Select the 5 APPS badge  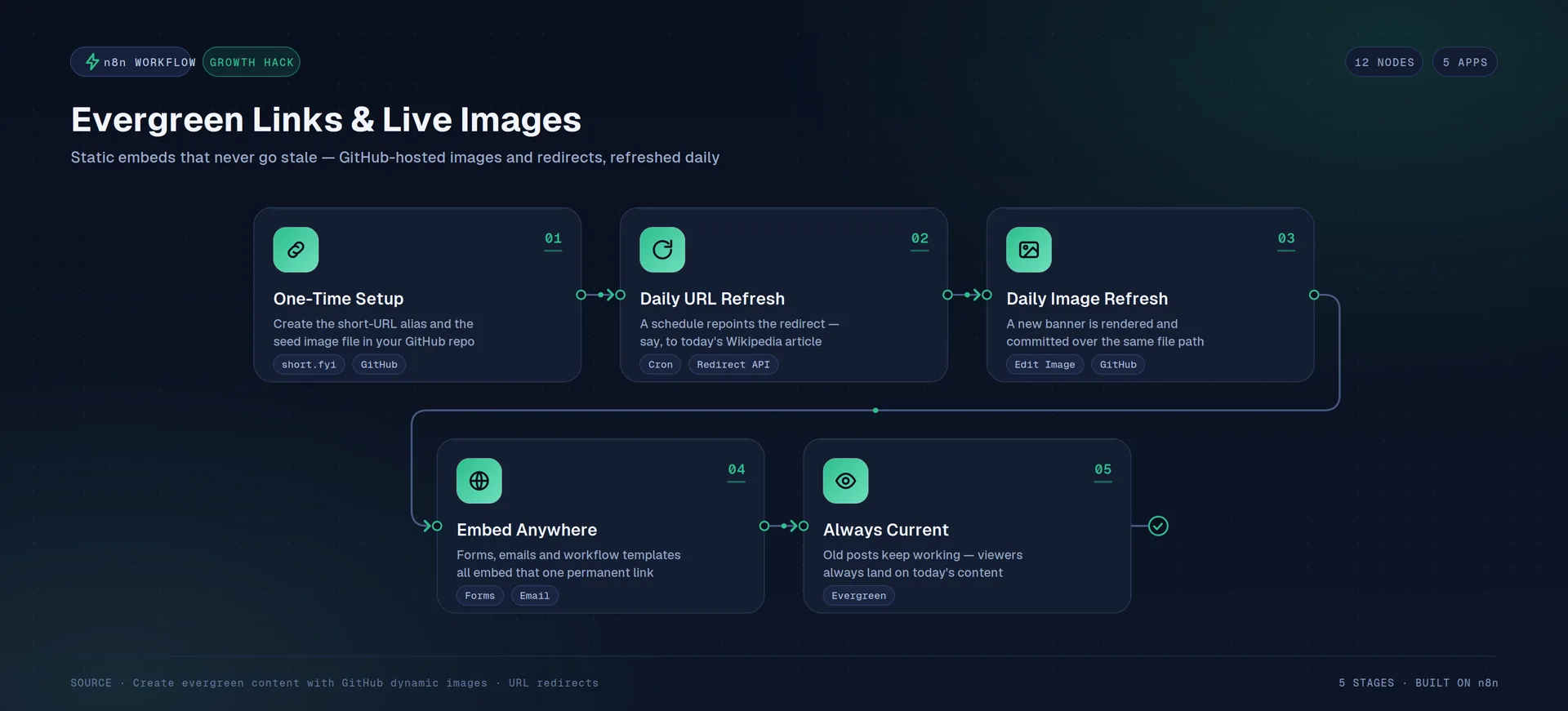point(1465,62)
